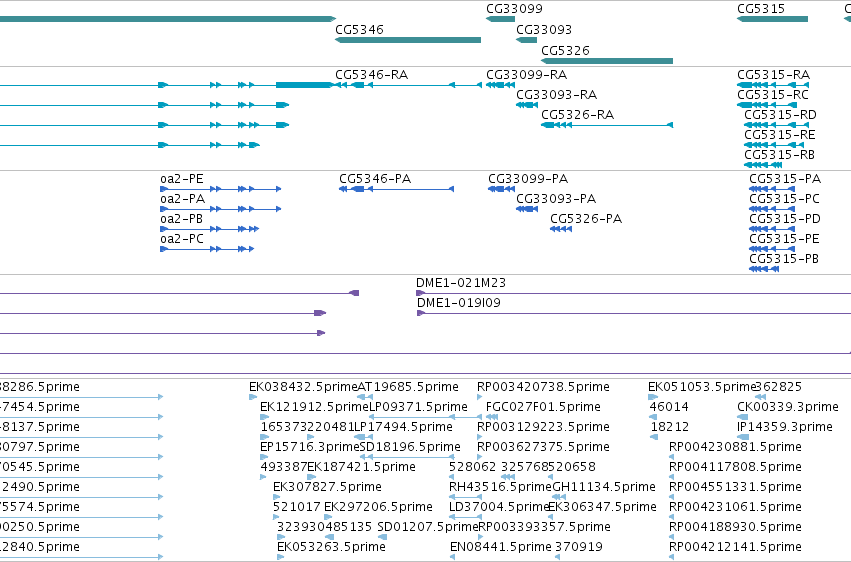Click EST label FGC027F01.5prime

[x=543, y=407]
